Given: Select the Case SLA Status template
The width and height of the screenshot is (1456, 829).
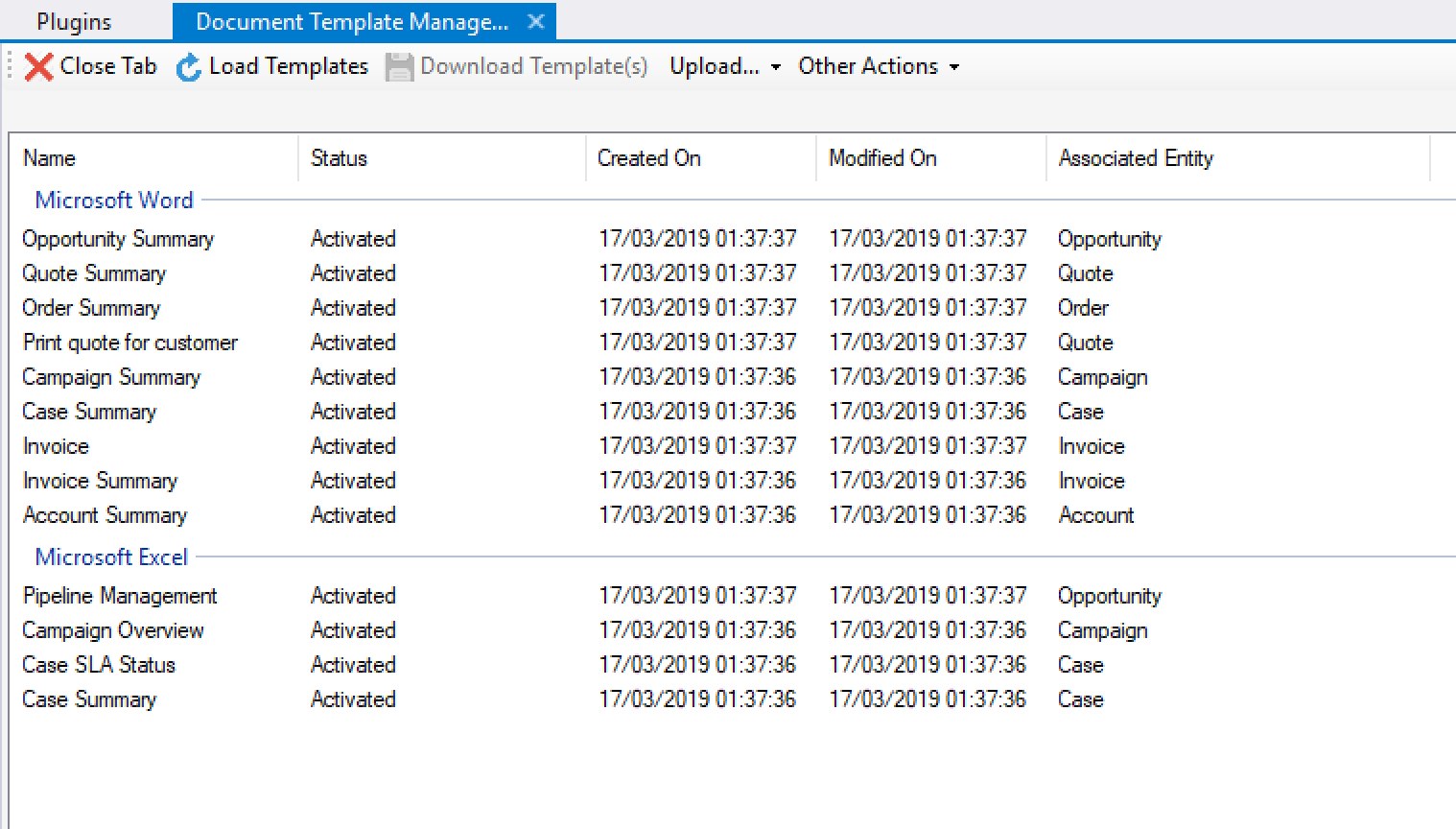Looking at the screenshot, I should [98, 665].
